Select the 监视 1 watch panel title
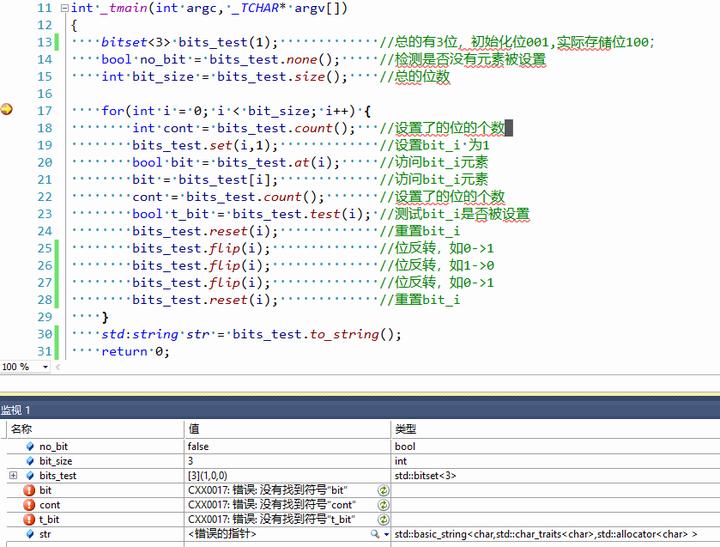Screen dimensions: 720x547 click(x=16, y=410)
